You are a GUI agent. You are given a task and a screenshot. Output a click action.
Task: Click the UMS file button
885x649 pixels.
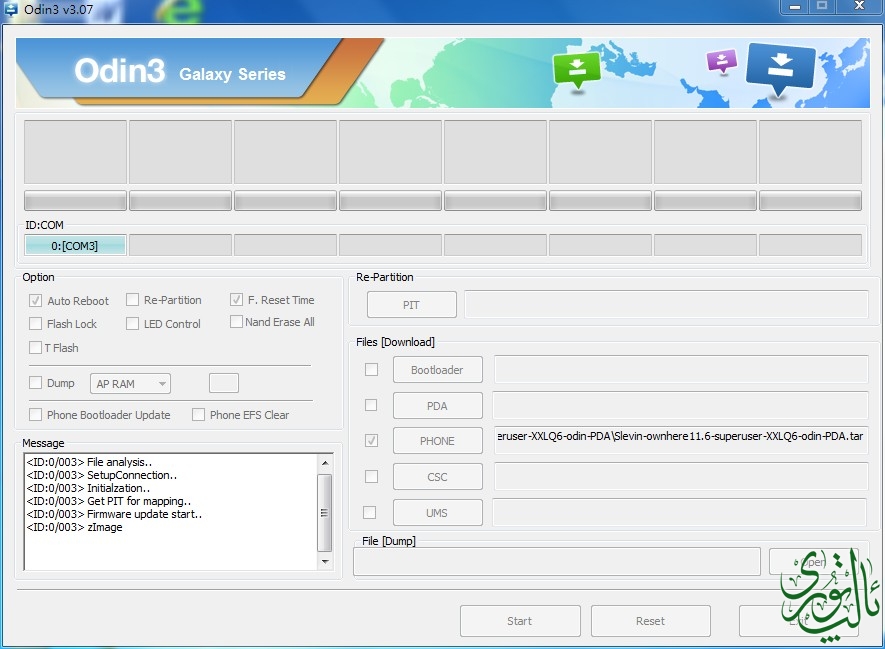(437, 512)
